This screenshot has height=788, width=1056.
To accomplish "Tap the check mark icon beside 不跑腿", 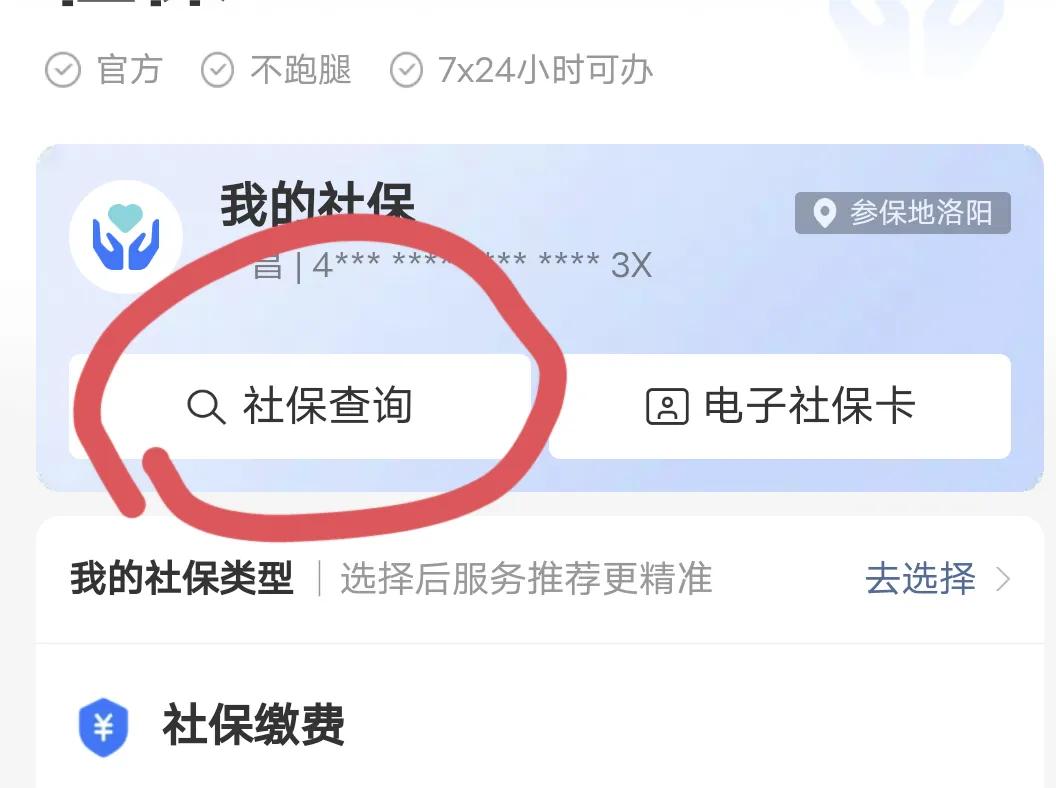I will (217, 70).
